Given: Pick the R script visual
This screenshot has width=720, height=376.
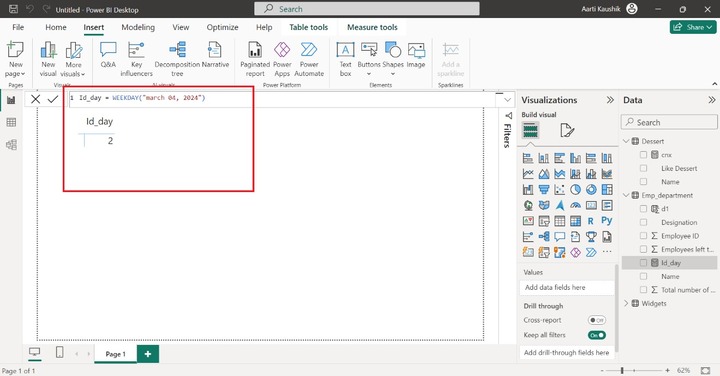Looking at the screenshot, I should pyautogui.click(x=591, y=221).
